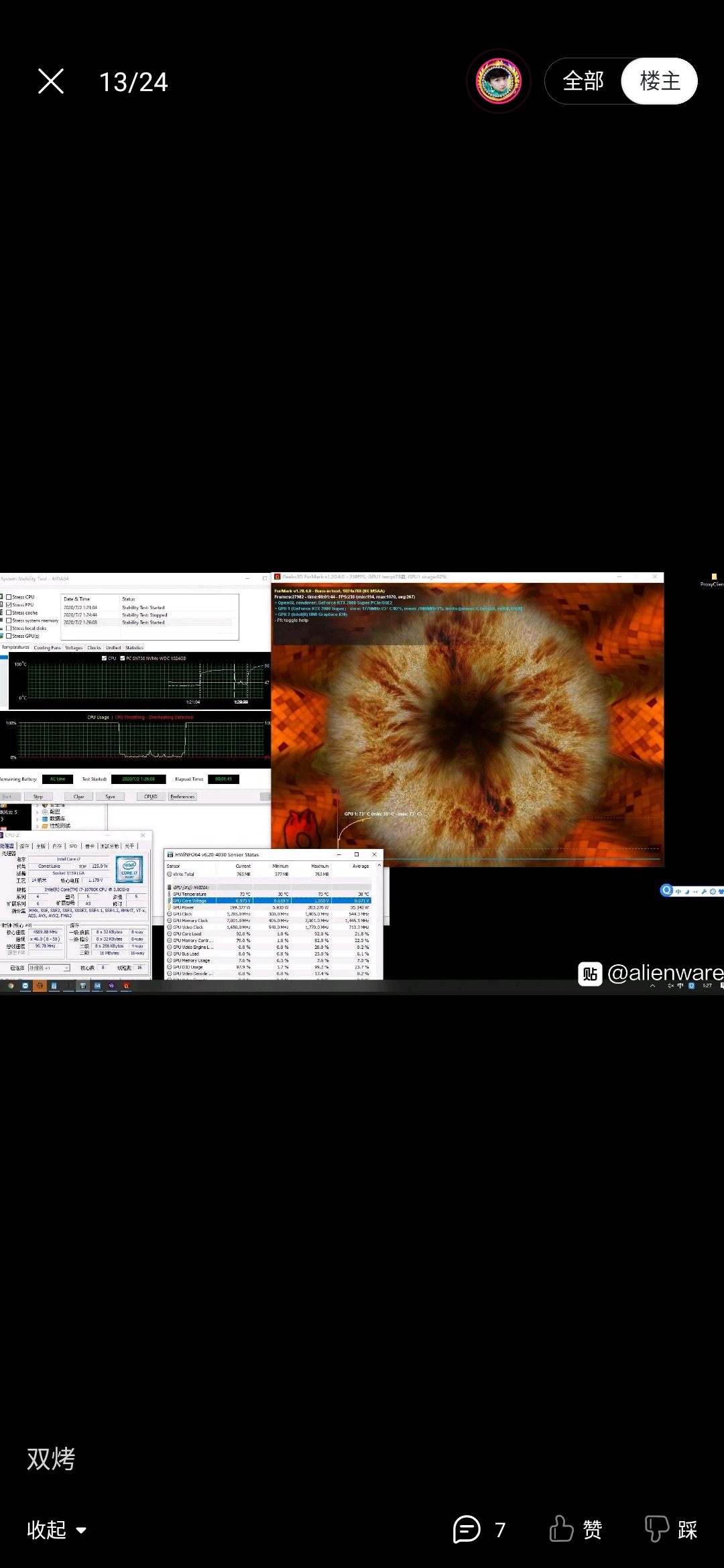The height and width of the screenshot is (1568, 724).
Task: Switch to the Clocks tab
Action: pyautogui.click(x=94, y=648)
